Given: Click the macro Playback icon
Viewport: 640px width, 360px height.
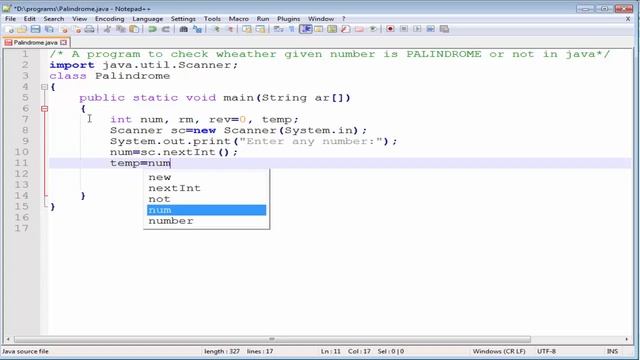Looking at the screenshot, I should pos(417,29).
